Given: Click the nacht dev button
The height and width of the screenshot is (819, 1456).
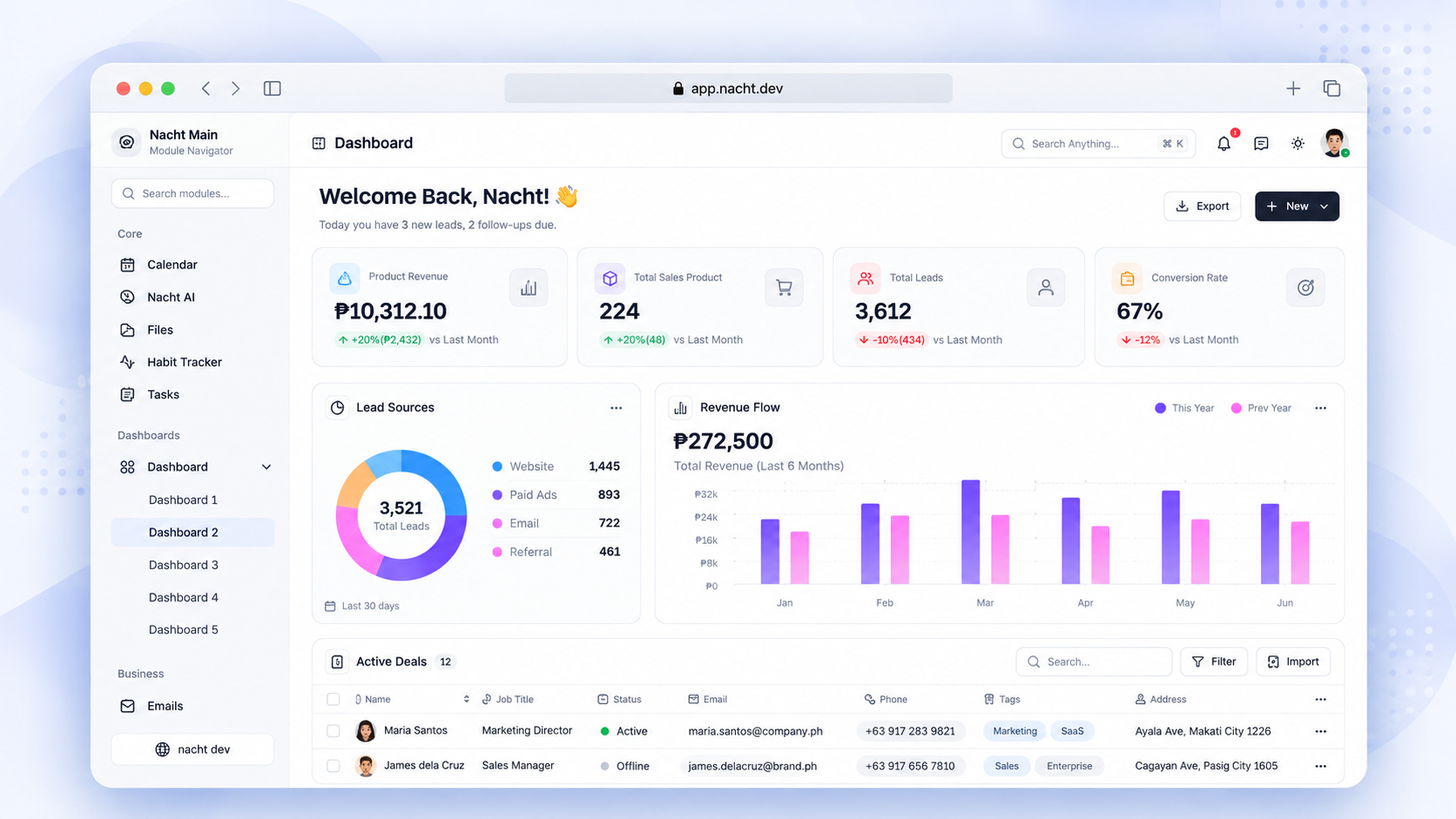Looking at the screenshot, I should pos(192,749).
